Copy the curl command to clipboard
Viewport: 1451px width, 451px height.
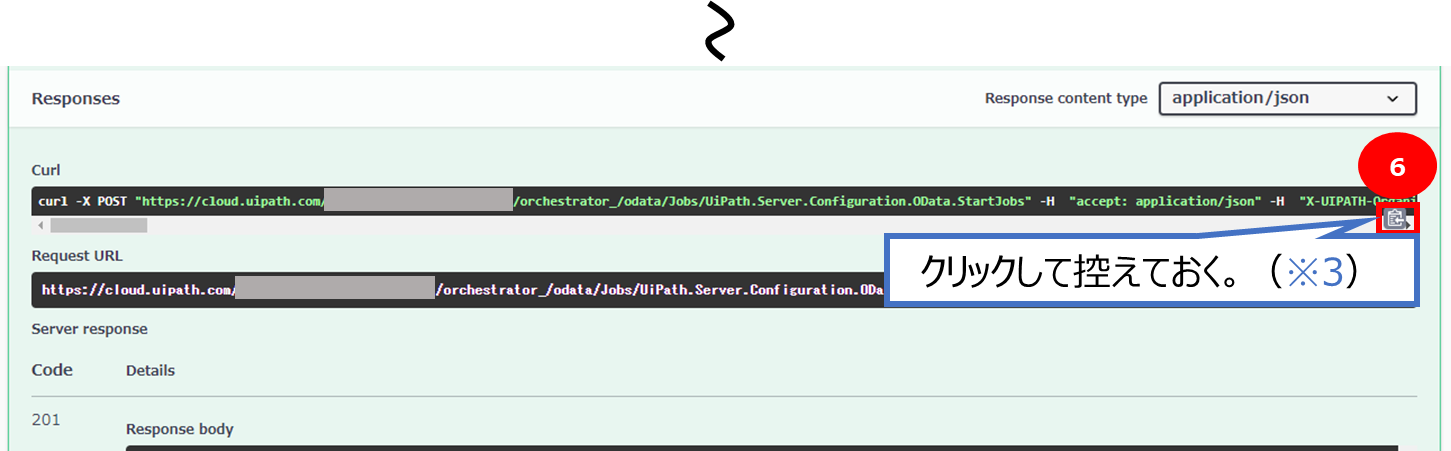click(x=1396, y=218)
